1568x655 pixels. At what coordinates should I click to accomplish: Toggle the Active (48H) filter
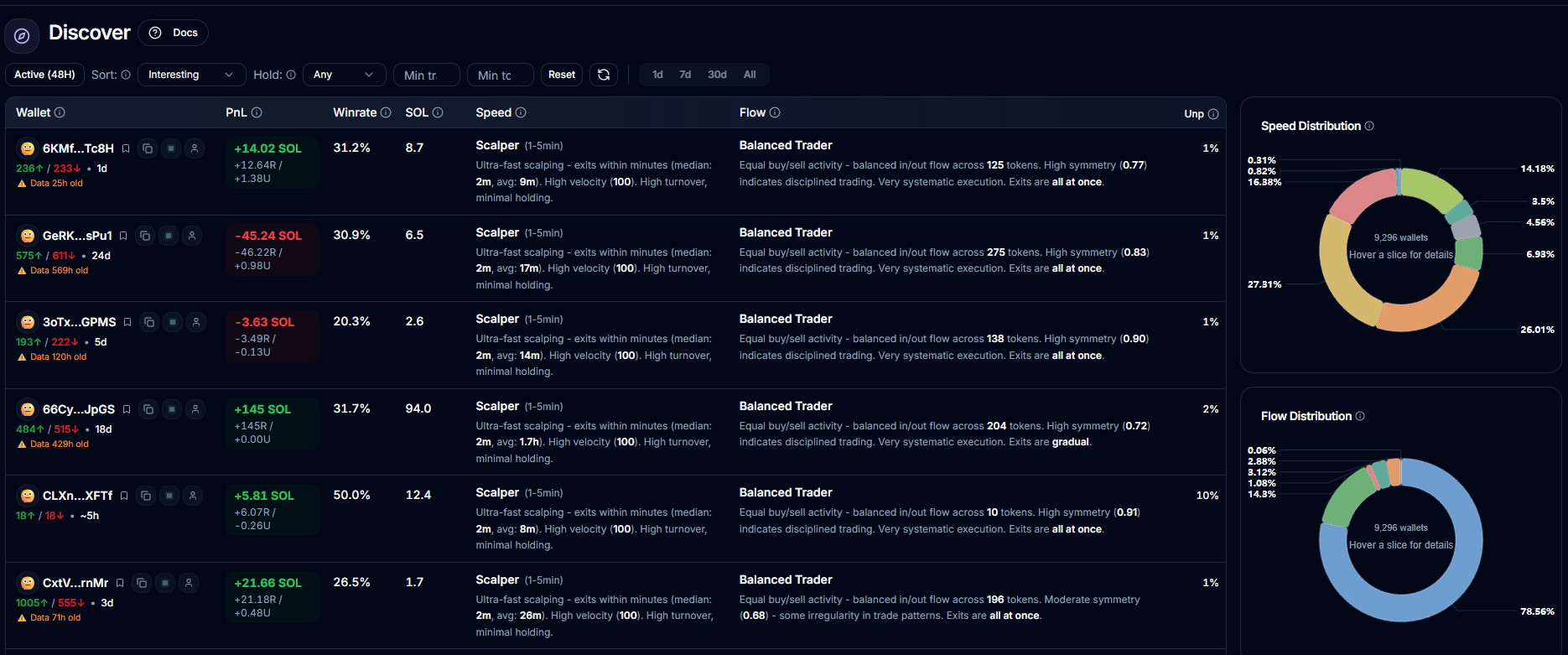pos(44,75)
